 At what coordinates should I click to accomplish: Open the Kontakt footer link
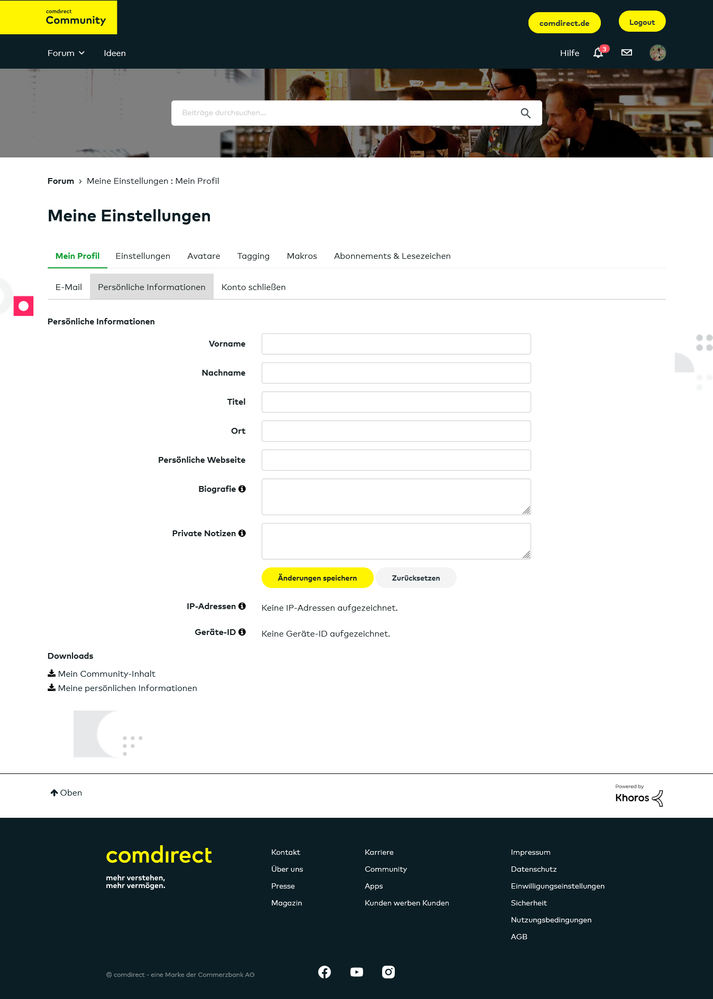(x=285, y=852)
